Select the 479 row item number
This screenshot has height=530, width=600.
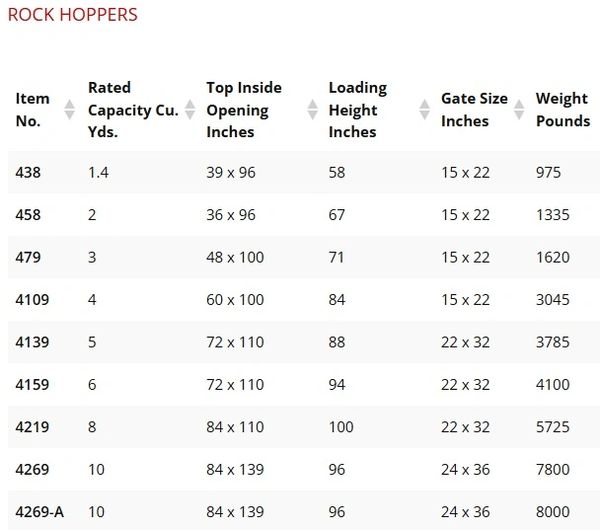pos(29,257)
